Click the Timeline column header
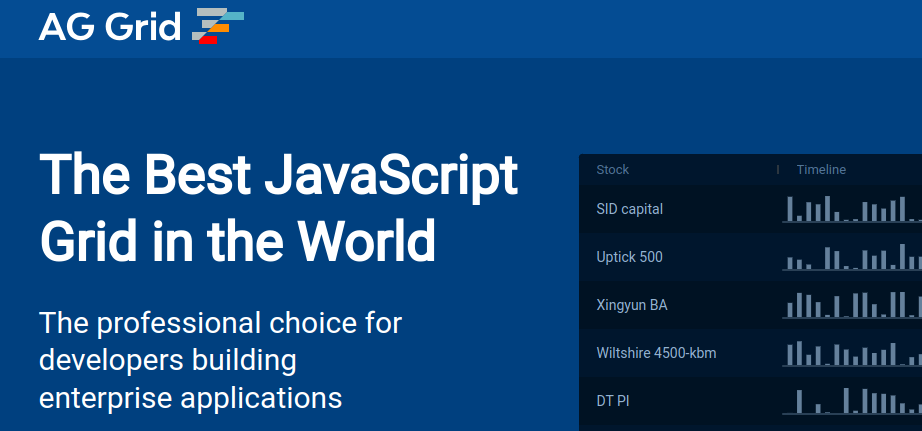922x431 pixels. (821, 169)
